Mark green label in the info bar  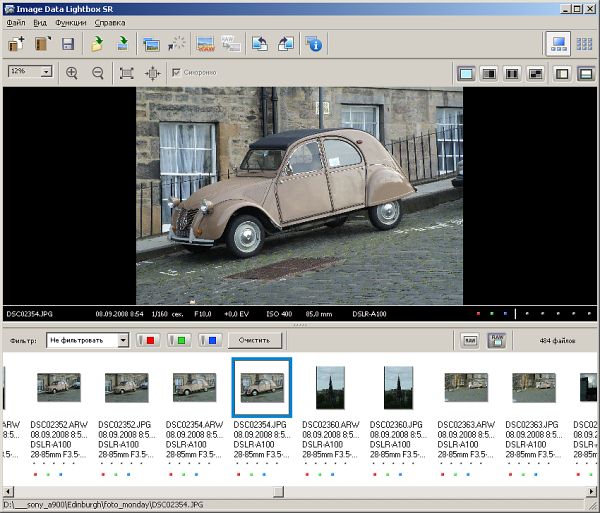pos(492,314)
